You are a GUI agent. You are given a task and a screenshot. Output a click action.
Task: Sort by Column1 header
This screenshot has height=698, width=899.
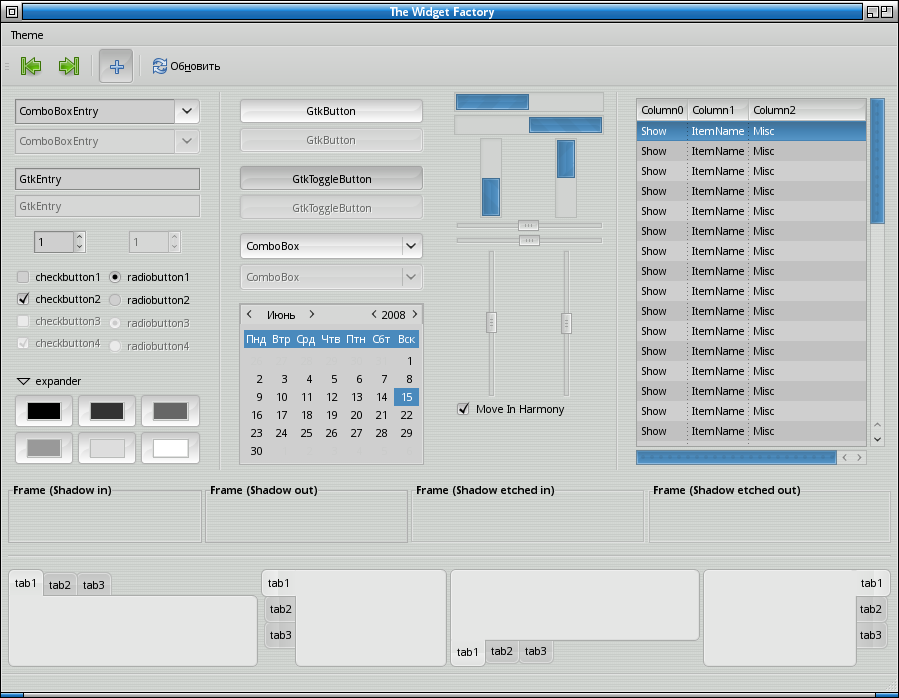click(x=718, y=110)
